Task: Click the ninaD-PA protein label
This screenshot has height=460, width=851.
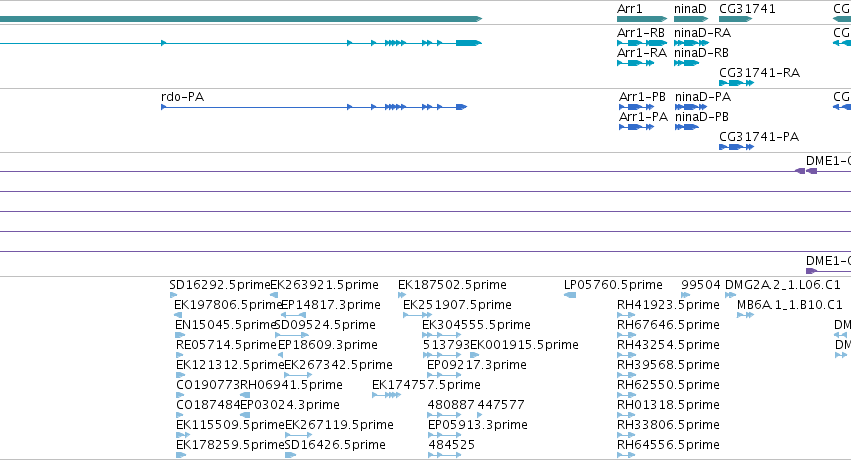Action: (x=703, y=97)
